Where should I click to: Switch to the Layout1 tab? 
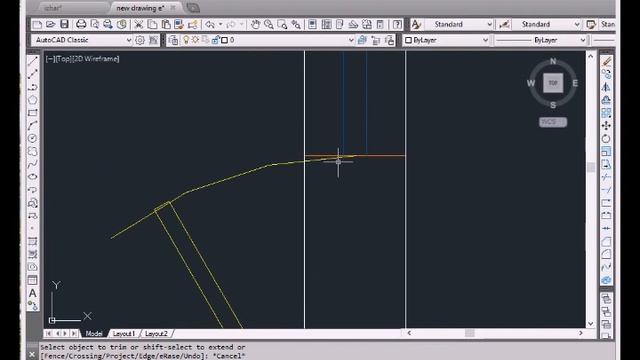(x=124, y=333)
